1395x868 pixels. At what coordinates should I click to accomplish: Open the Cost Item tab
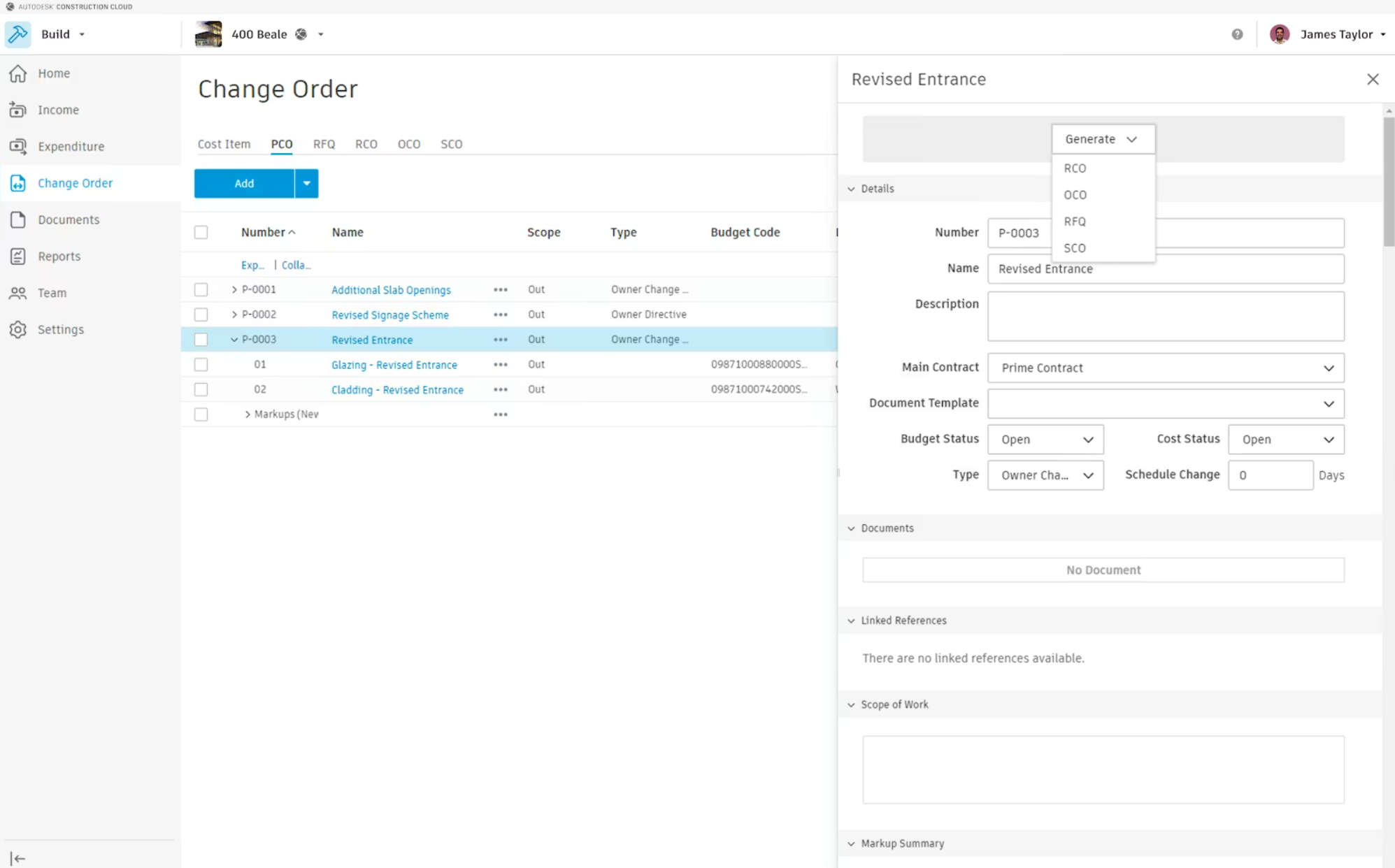224,144
